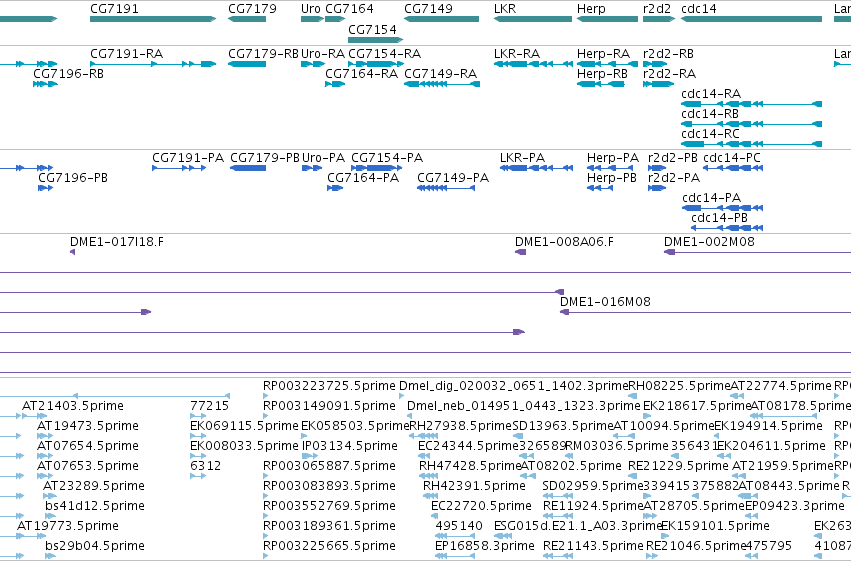Select the CG7154-PA protein label
This screenshot has height=561, width=851.
[x=387, y=158]
